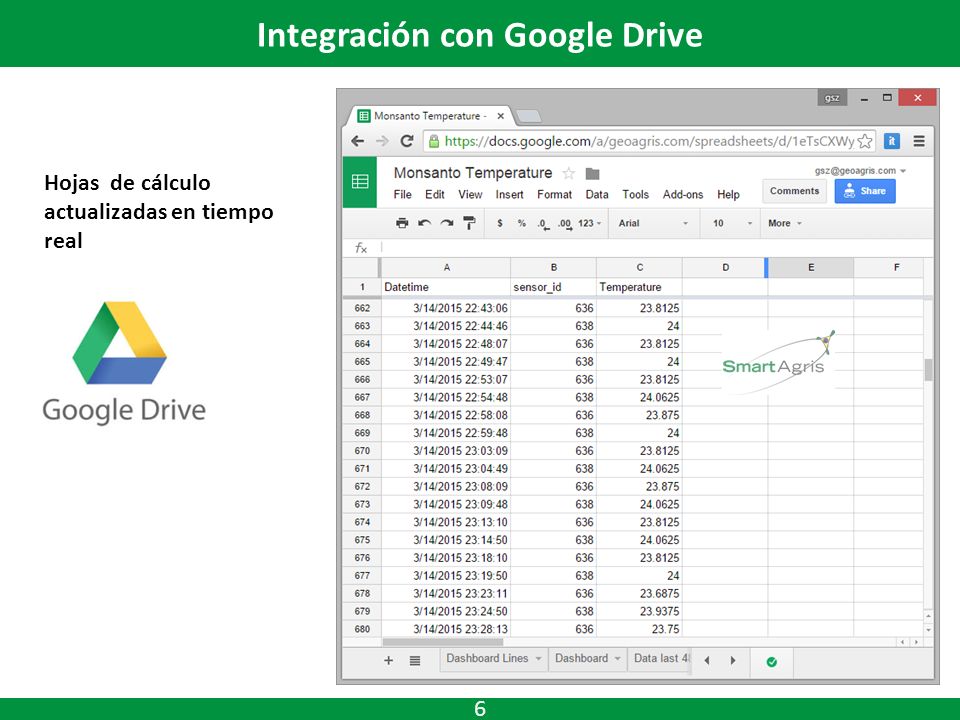
Task: Open the all sheets list icon
Action: pyautogui.click(x=415, y=661)
